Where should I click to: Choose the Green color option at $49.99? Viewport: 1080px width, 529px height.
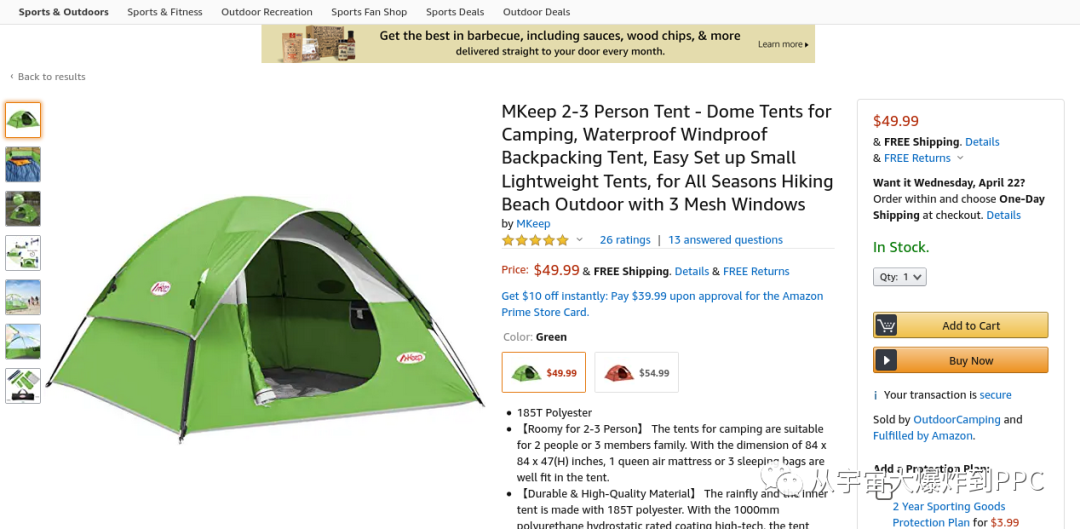(543, 373)
